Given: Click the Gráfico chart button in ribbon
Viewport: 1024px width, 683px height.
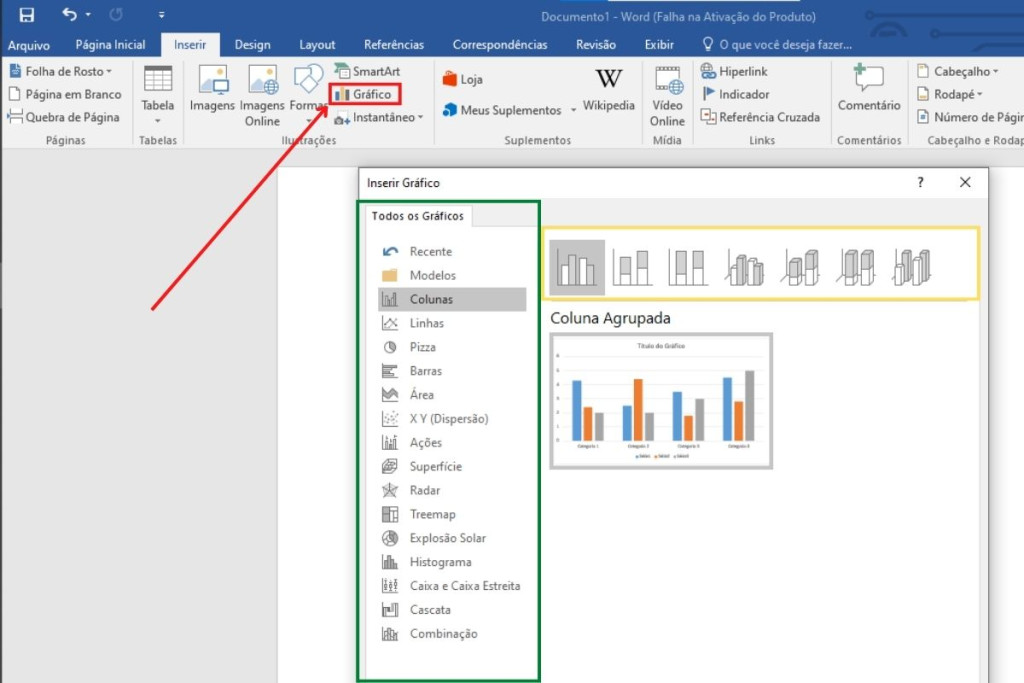Looking at the screenshot, I should pos(365,94).
